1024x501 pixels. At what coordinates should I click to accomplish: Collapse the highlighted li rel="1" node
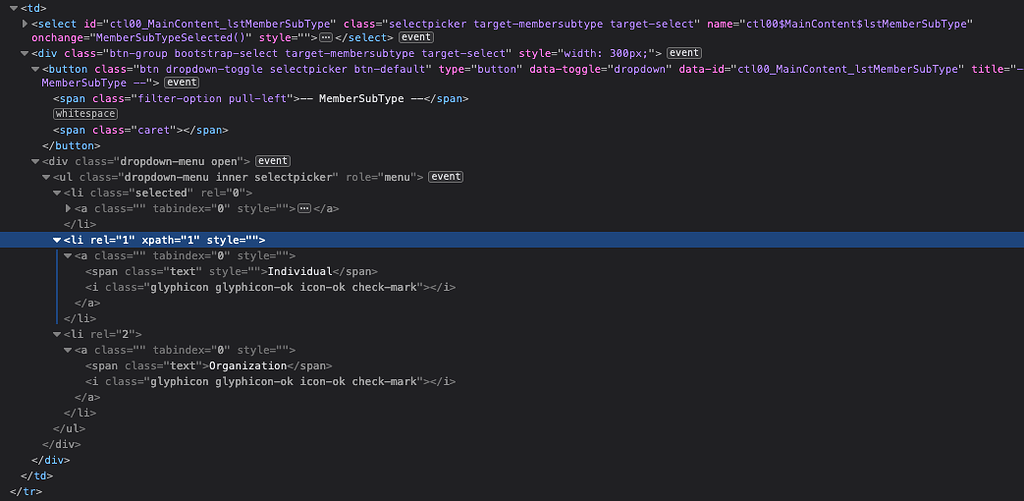pos(57,240)
